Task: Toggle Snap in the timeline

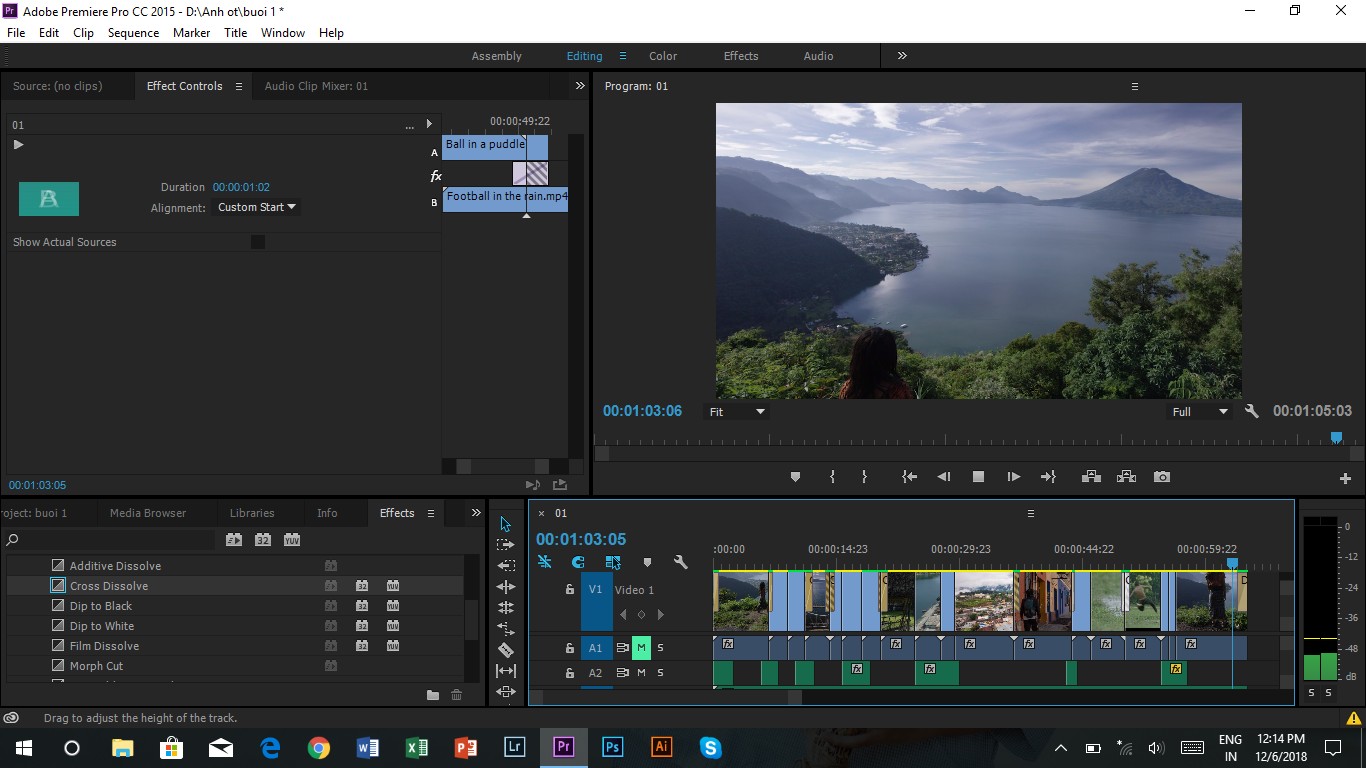Action: pos(578,562)
